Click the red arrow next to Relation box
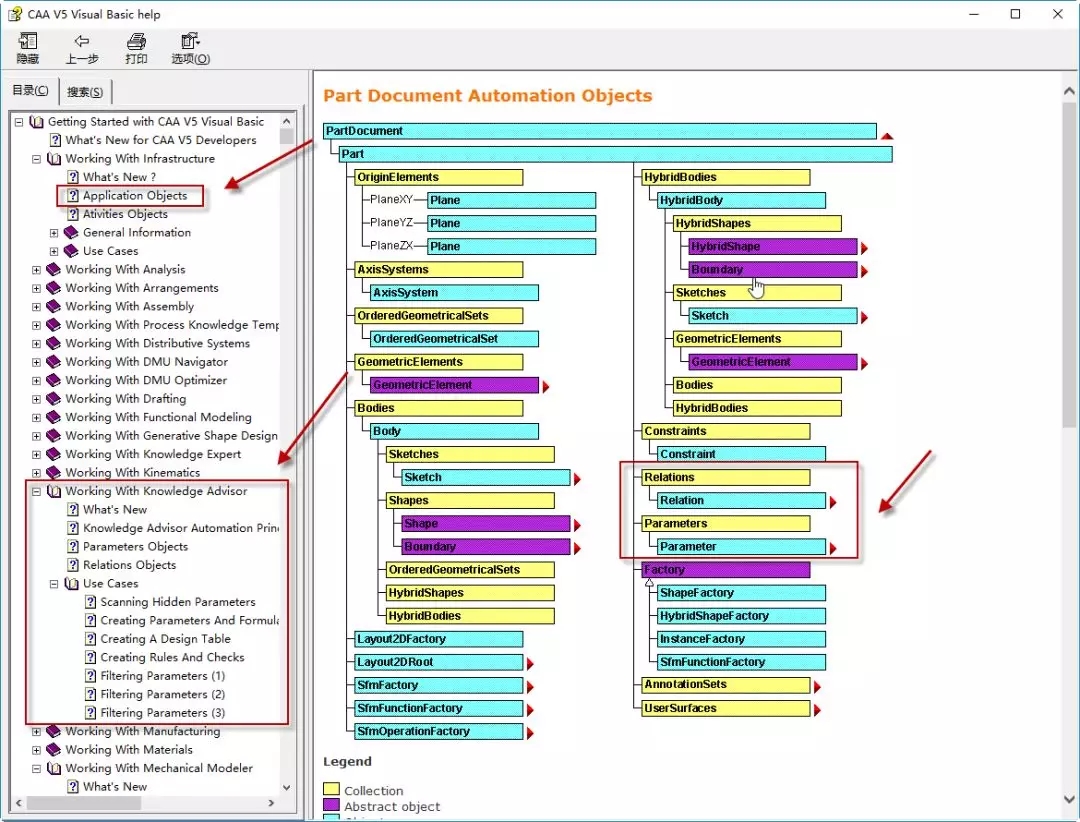1080x822 pixels. click(x=833, y=502)
